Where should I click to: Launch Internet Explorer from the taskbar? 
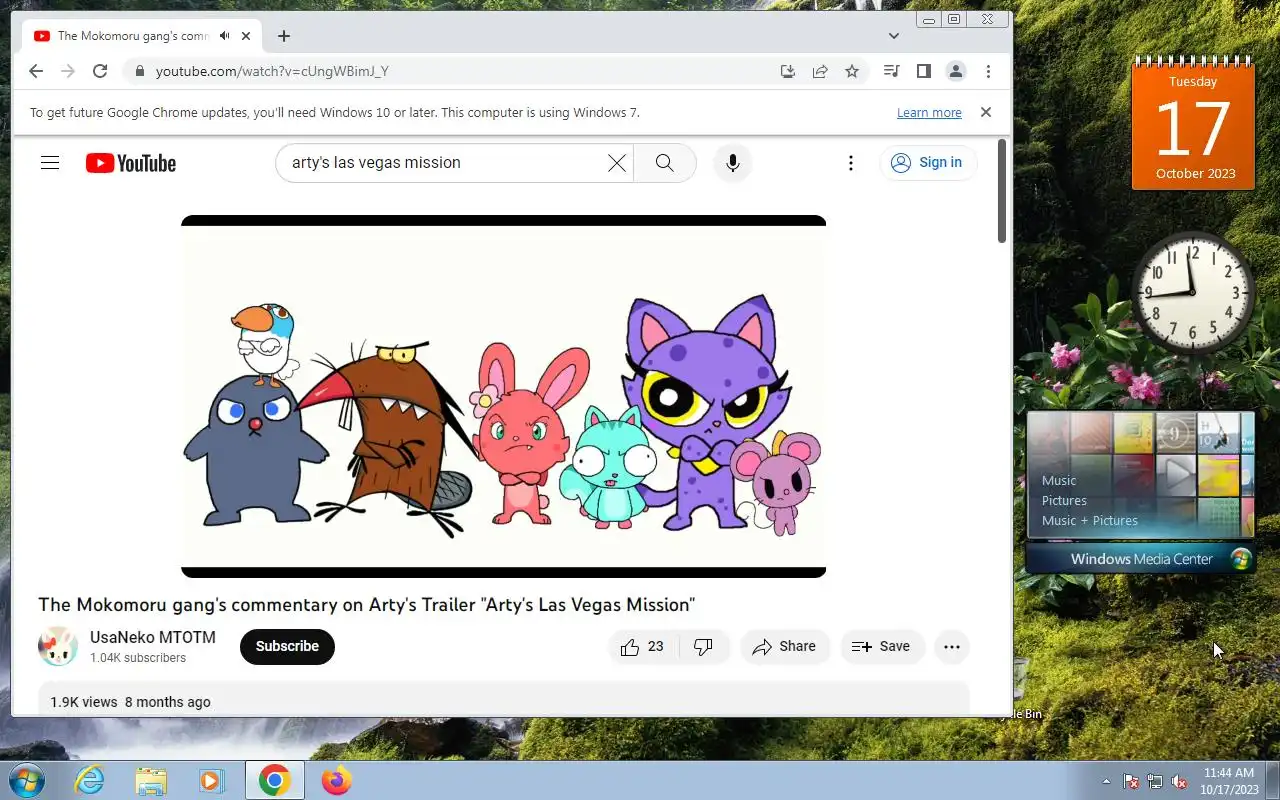89,780
